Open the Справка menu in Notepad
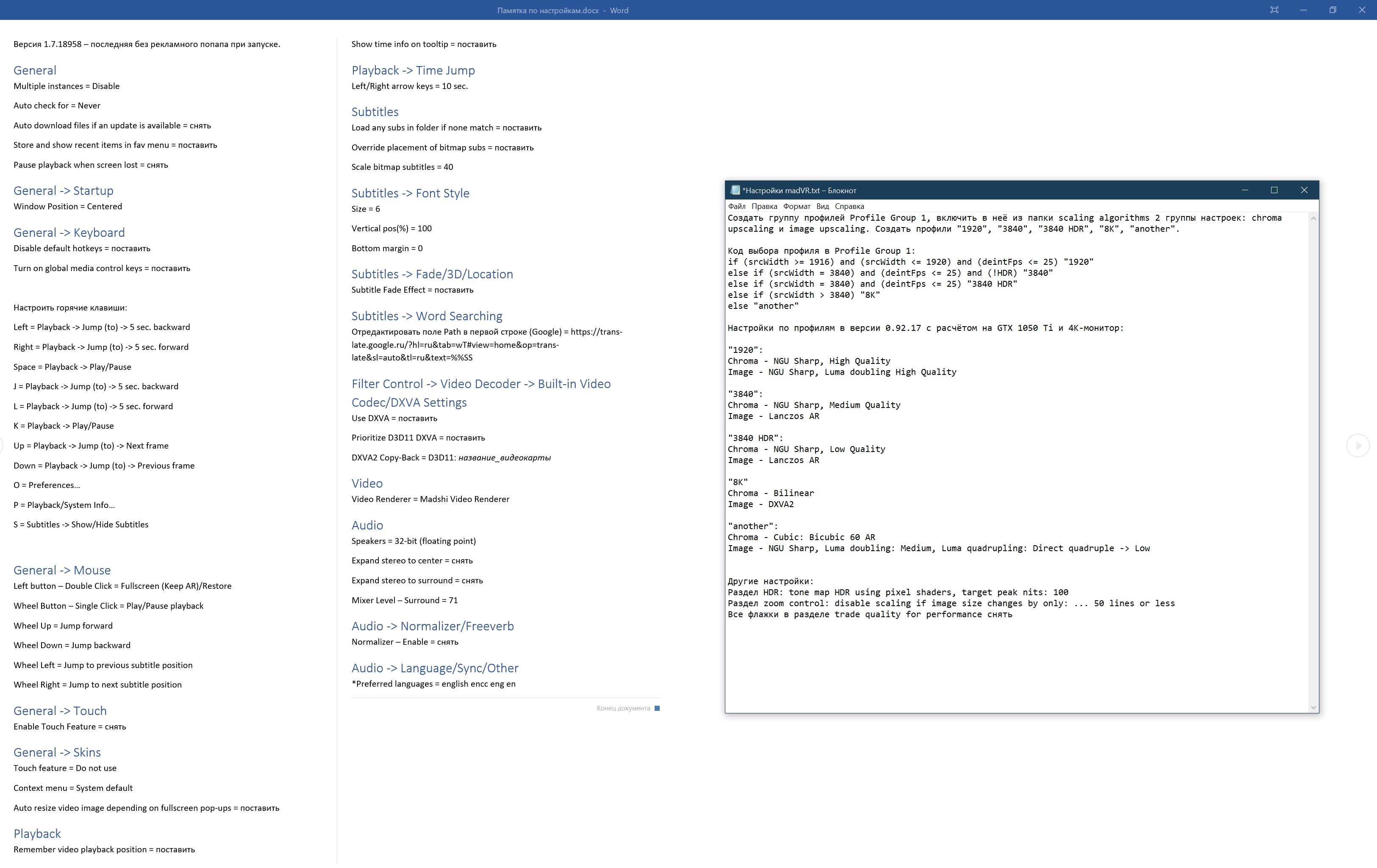 [849, 206]
